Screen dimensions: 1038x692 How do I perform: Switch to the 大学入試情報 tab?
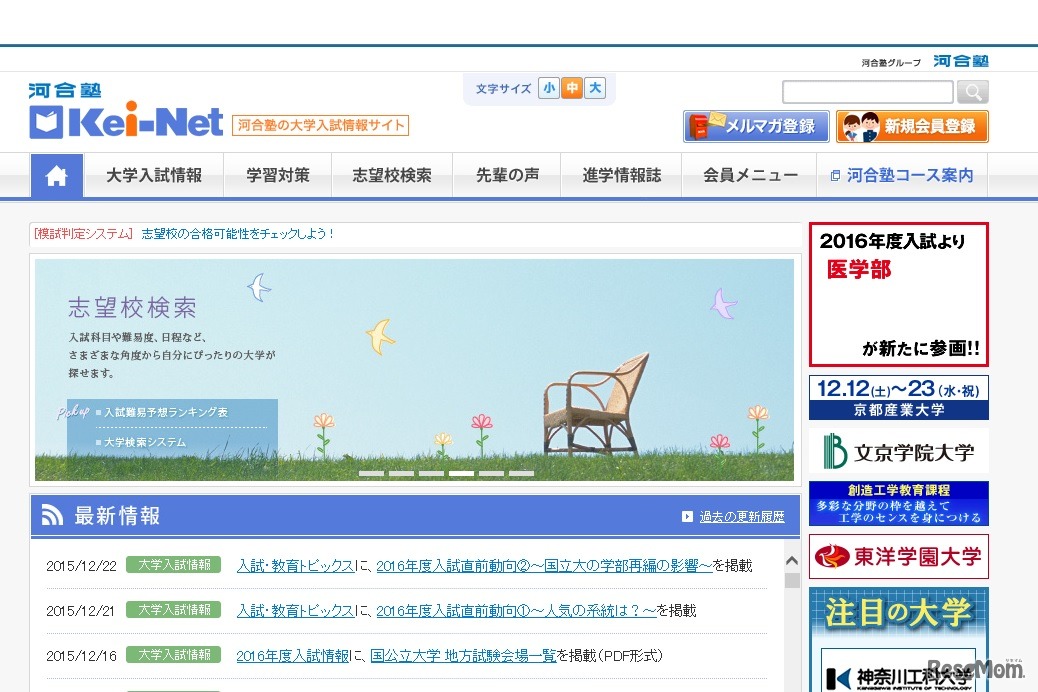point(153,174)
